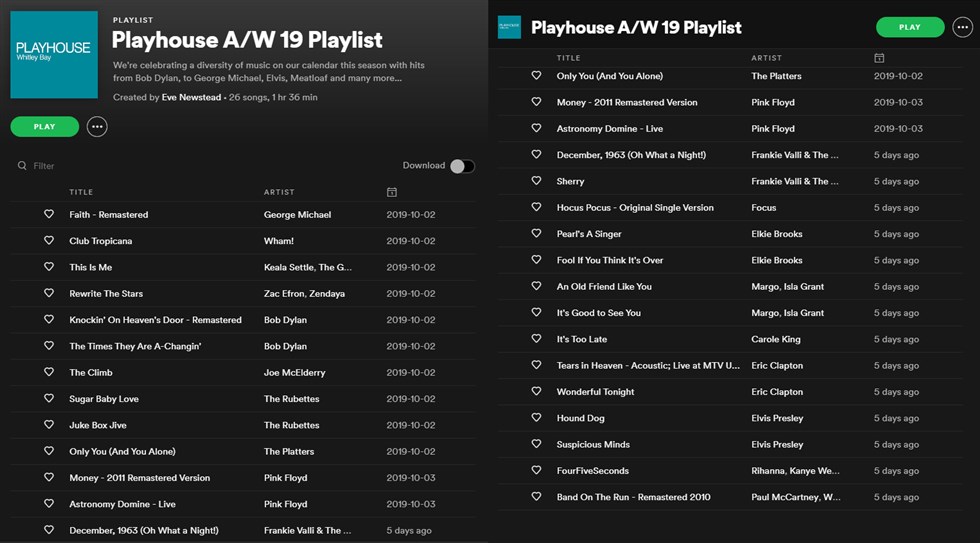Click small Playhouse thumbnail in right header
The image size is (980, 543).
click(x=509, y=27)
